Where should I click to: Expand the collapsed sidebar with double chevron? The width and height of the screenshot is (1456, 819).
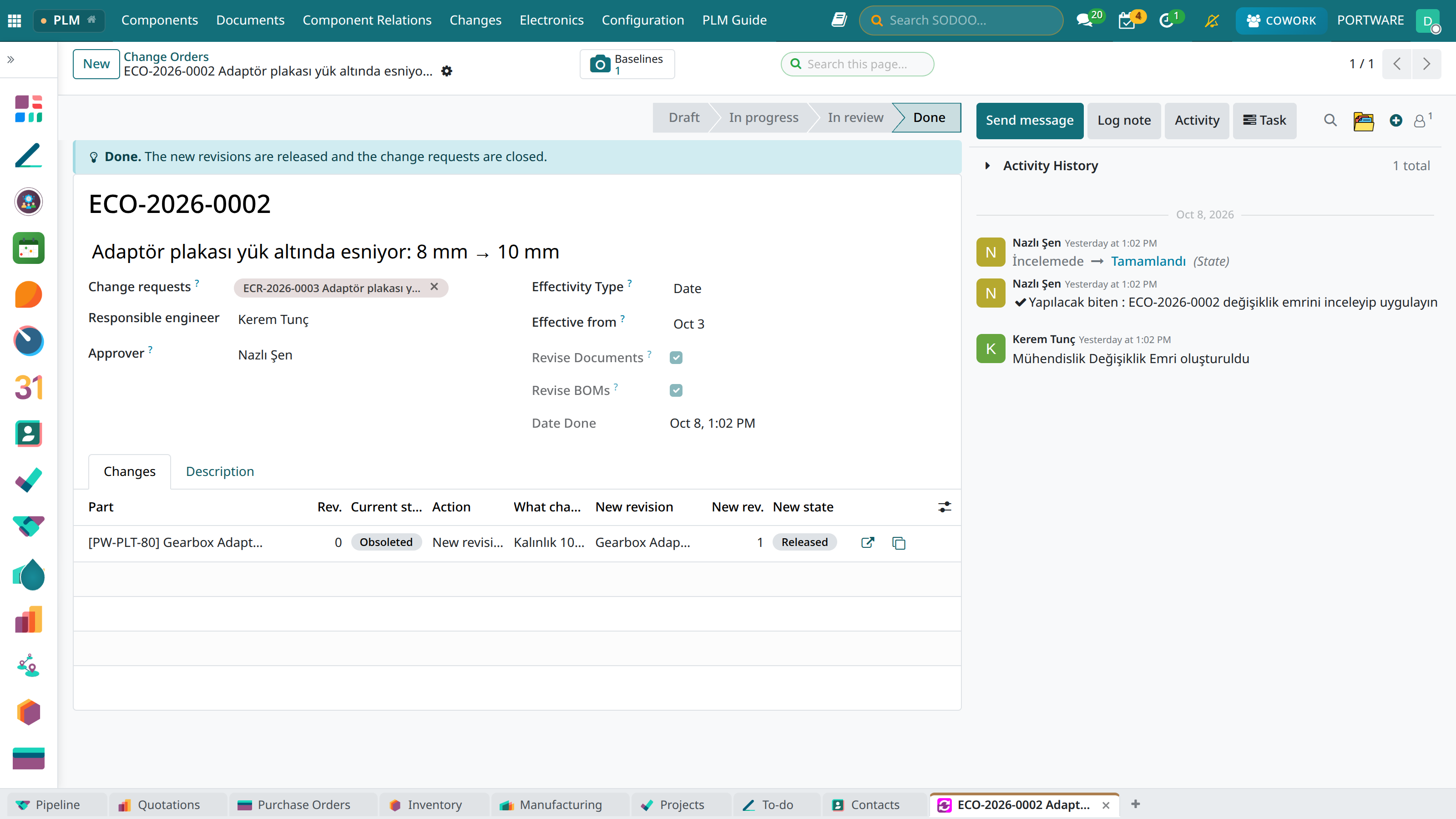pyautogui.click(x=11, y=59)
